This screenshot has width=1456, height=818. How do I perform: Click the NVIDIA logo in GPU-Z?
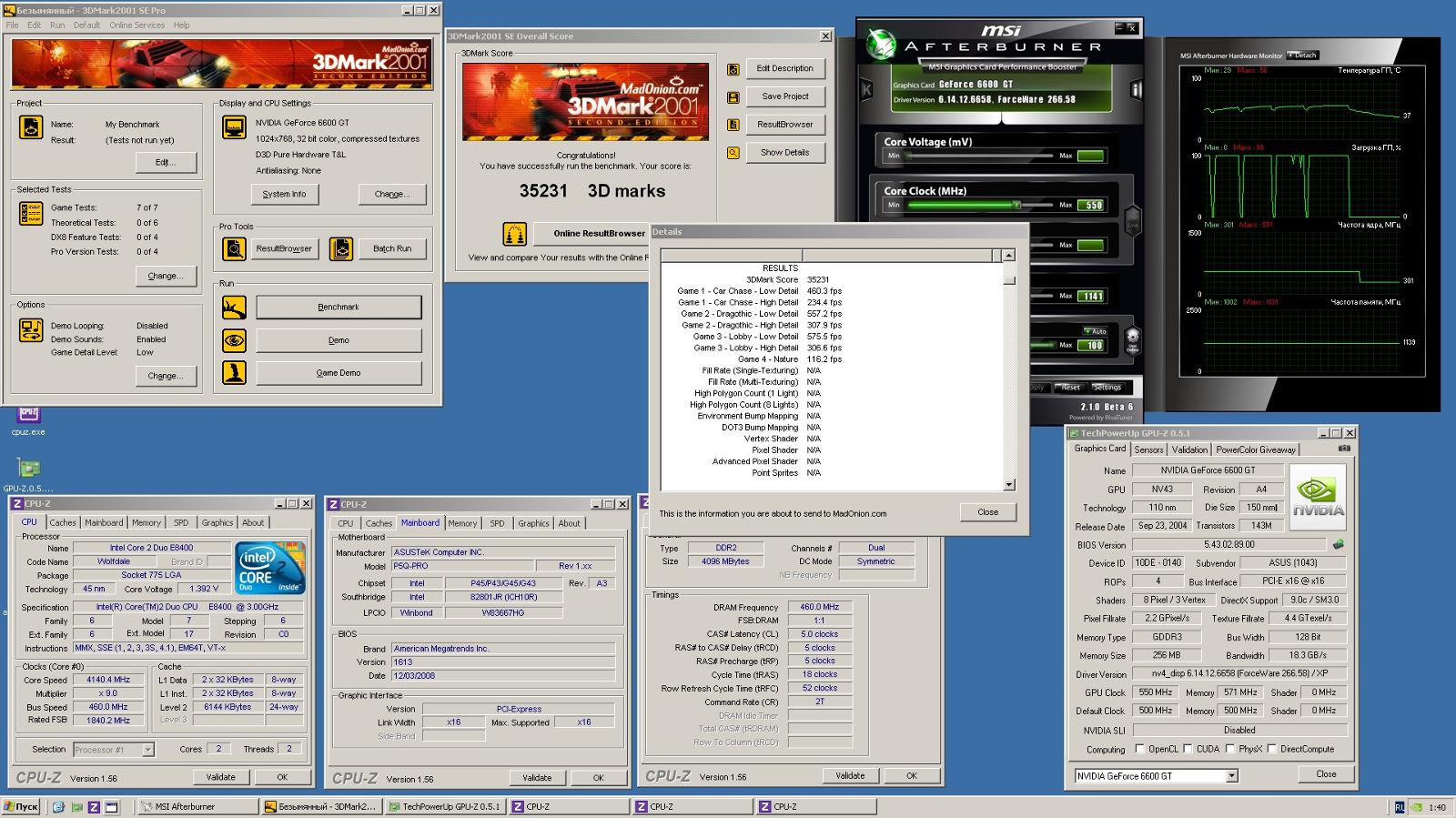[x=1318, y=497]
